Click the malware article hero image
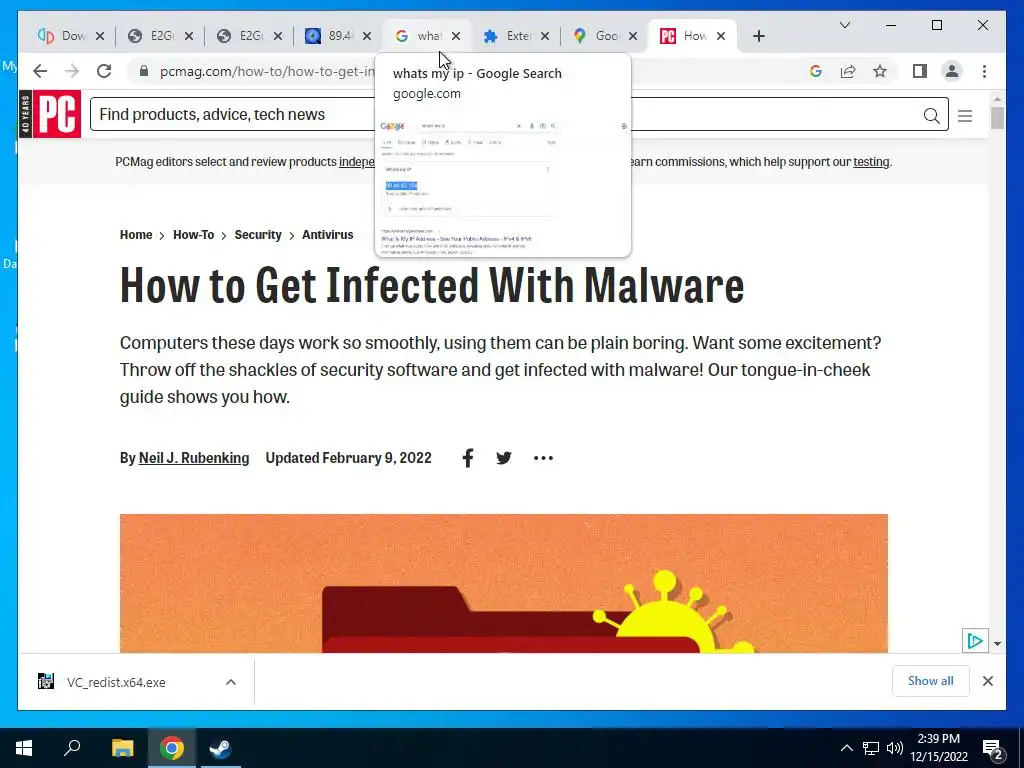The image size is (1024, 768). point(504,583)
